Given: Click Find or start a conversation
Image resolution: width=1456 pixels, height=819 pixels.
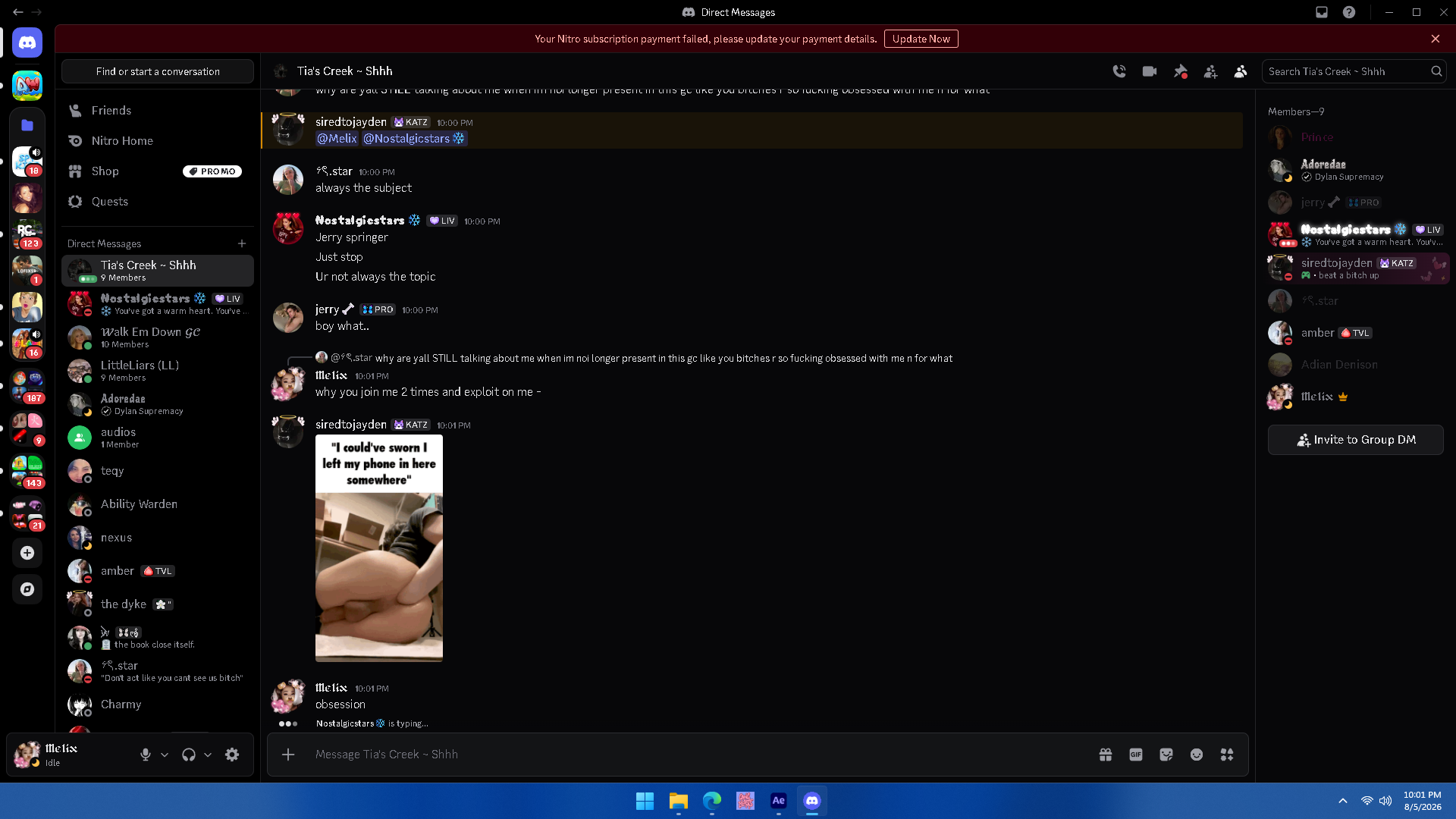Looking at the screenshot, I should [158, 71].
